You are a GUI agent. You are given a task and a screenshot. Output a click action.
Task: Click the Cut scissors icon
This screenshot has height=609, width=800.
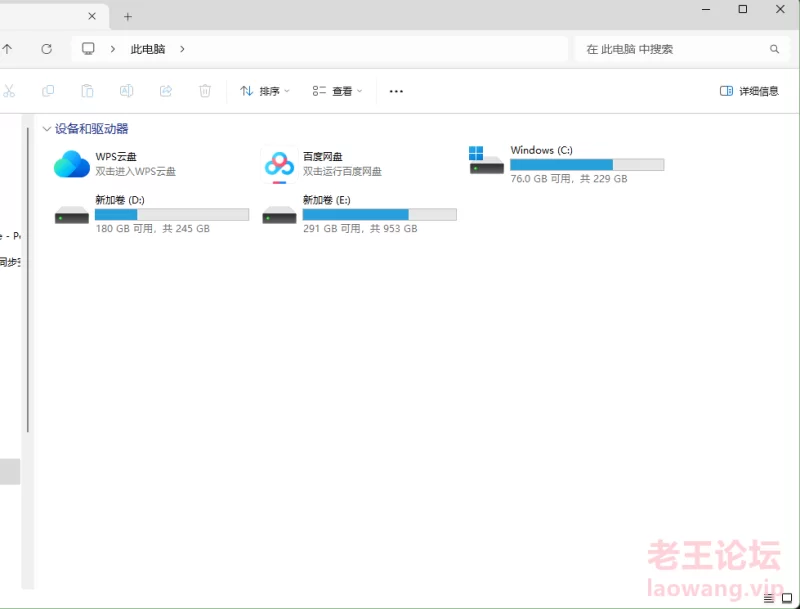(9, 91)
